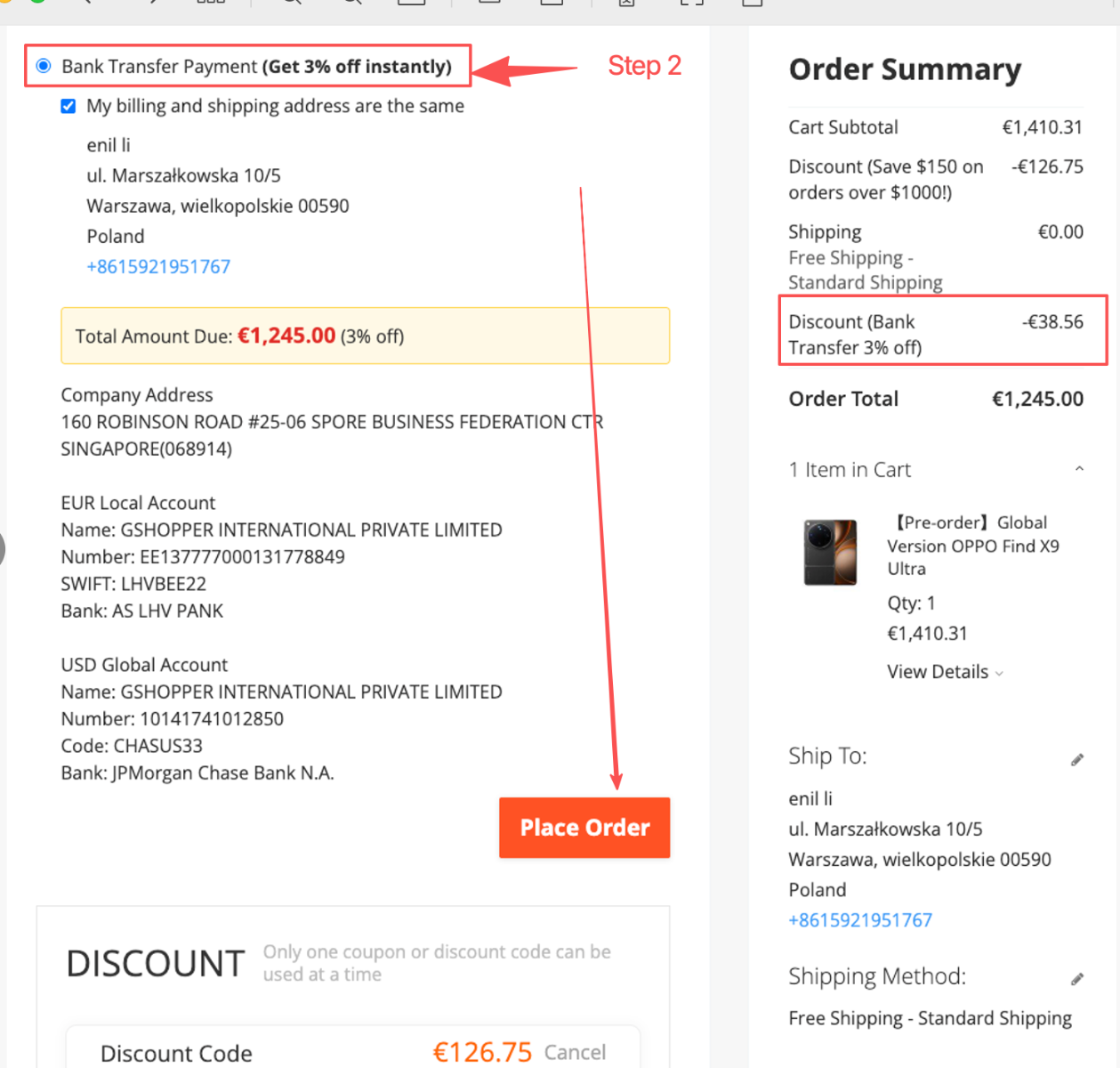Screen dimensions: 1120x1068
Task: Click the SWIFT code LHVBEE22
Action: [163, 584]
